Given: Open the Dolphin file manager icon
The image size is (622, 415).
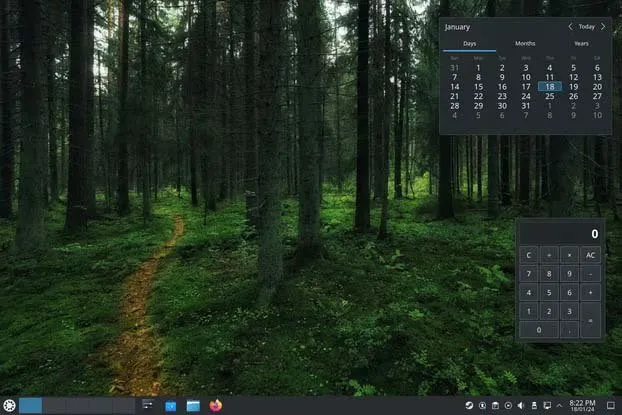Looking at the screenshot, I should (193, 405).
